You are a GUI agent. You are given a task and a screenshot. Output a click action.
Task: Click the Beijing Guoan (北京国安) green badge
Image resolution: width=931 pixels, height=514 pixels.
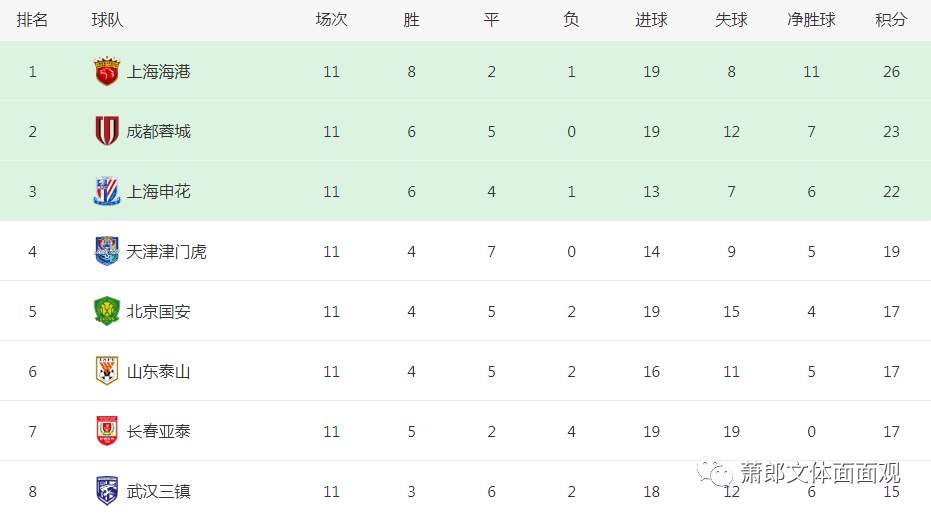(107, 311)
